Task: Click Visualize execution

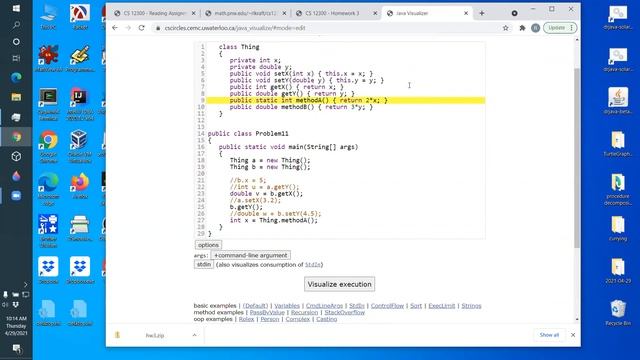Action: click(x=339, y=284)
